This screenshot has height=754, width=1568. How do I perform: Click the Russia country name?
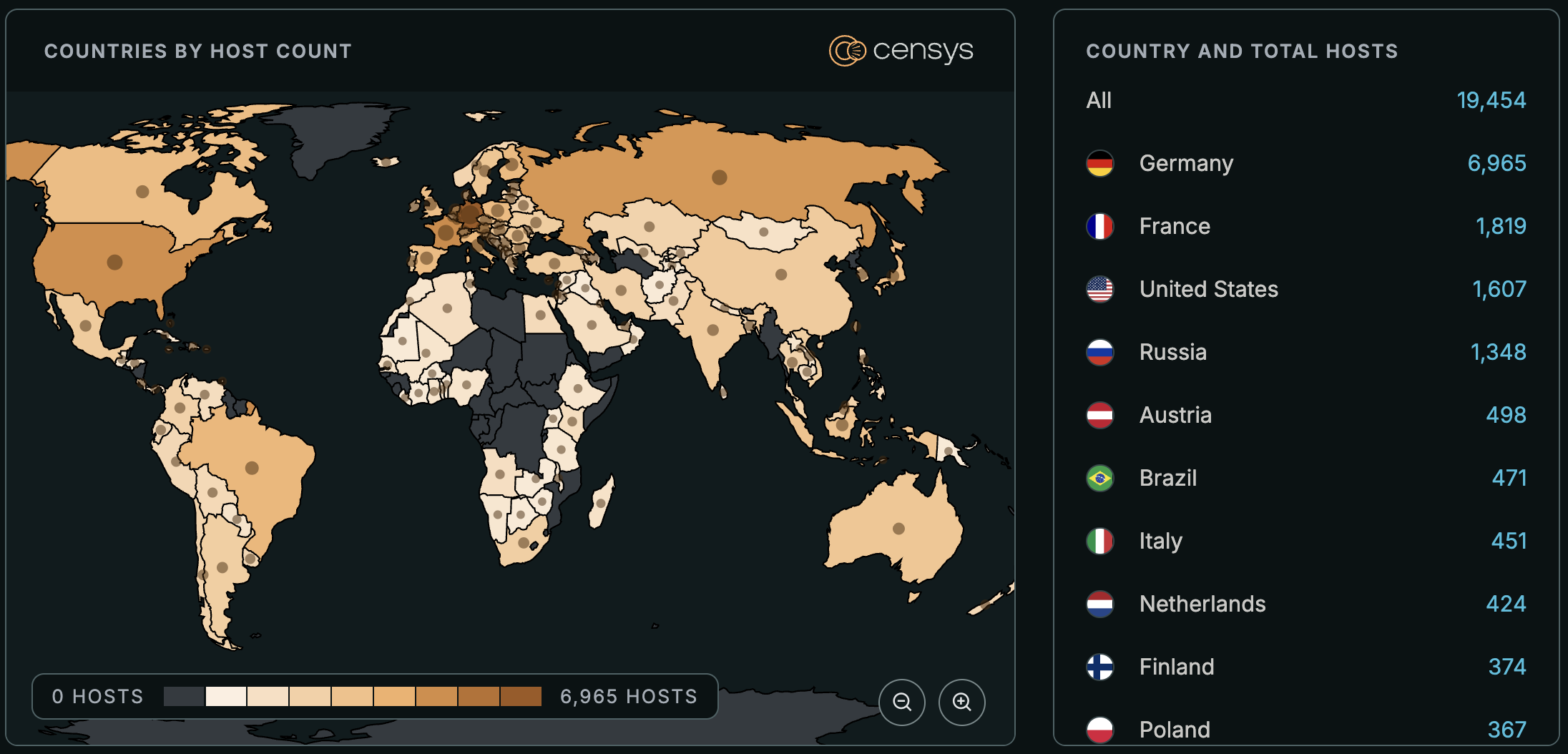[x=1173, y=352]
